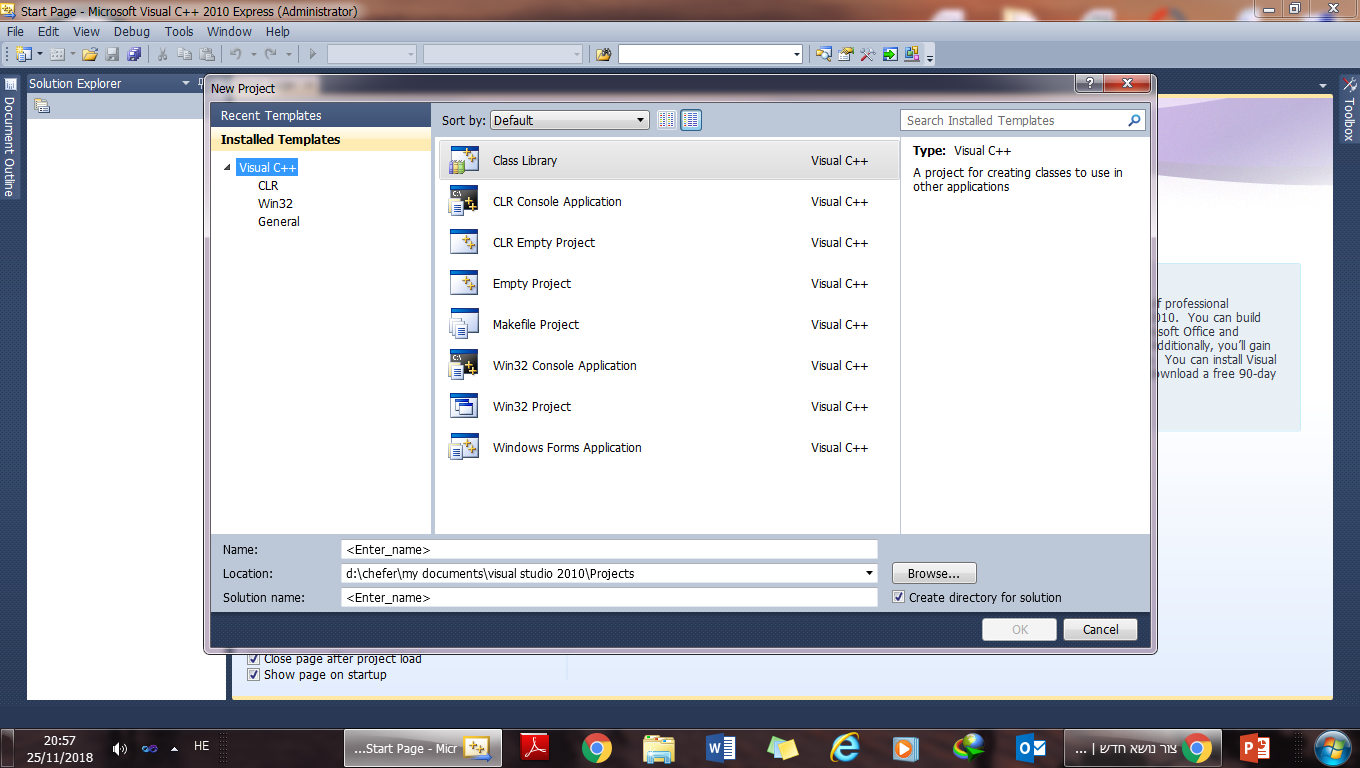This screenshot has width=1360, height=768.
Task: Open the File menu
Action: (x=15, y=31)
